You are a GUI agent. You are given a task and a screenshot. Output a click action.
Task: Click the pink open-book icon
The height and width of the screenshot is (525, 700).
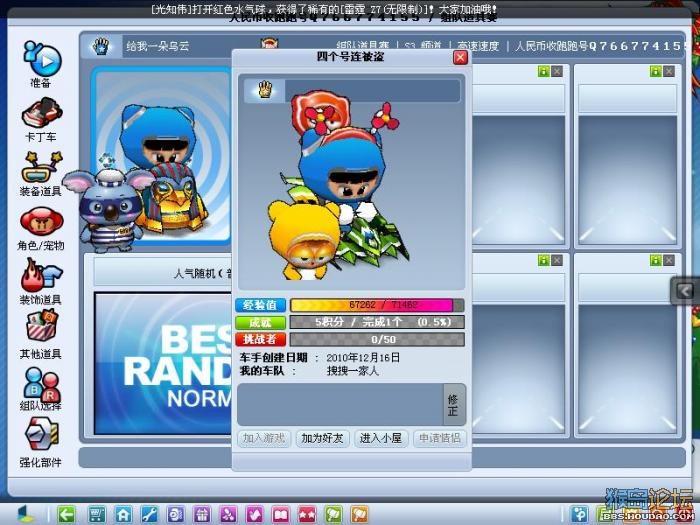281,514
